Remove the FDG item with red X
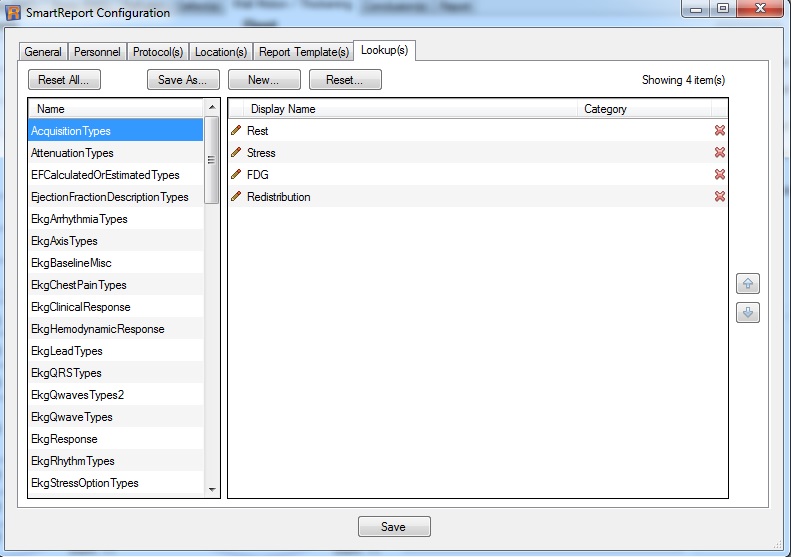This screenshot has height=557, width=791. point(719,175)
